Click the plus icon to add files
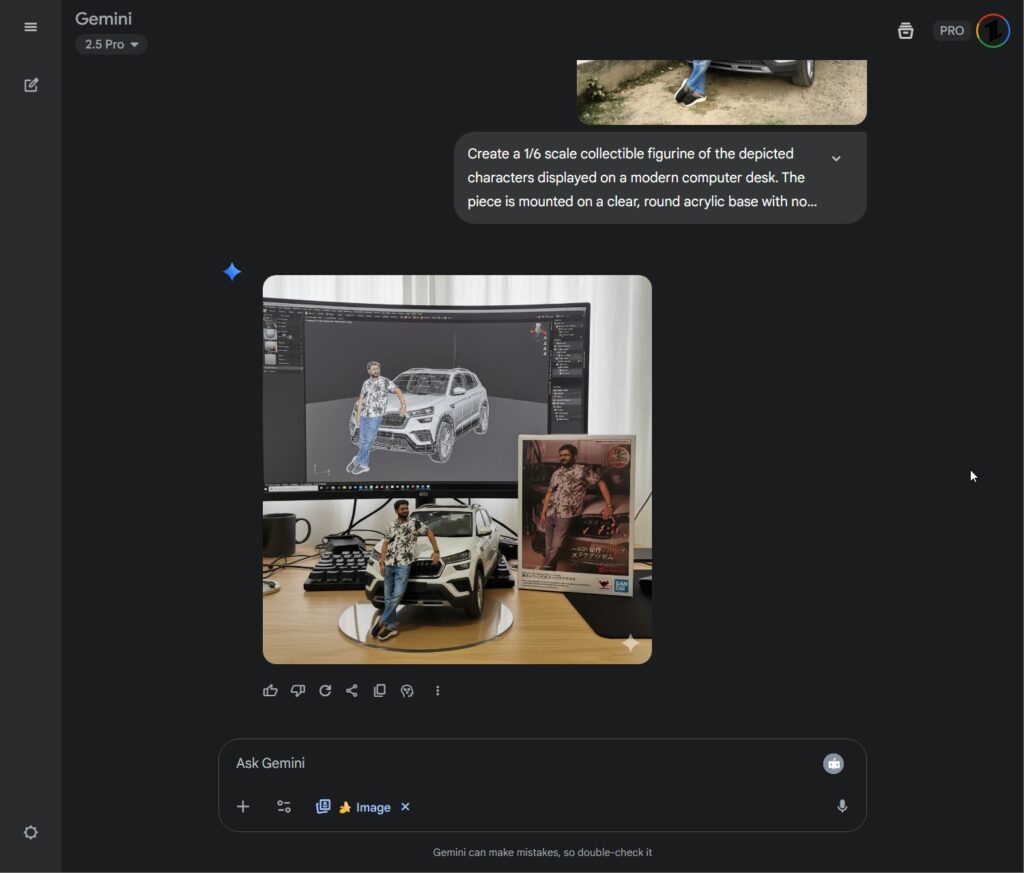 243,807
